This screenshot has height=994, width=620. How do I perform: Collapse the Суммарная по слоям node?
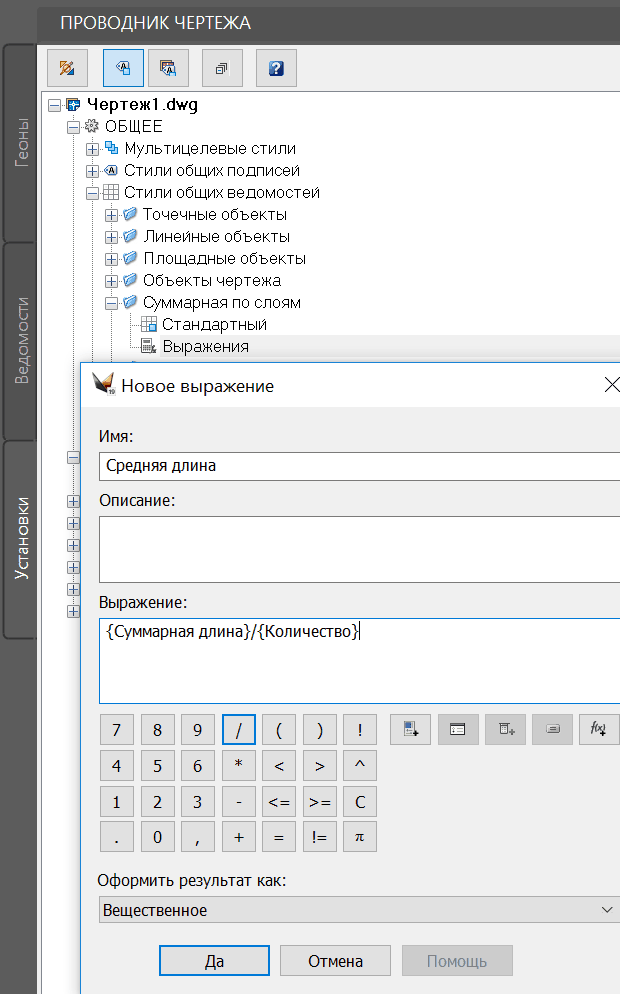tap(111, 303)
